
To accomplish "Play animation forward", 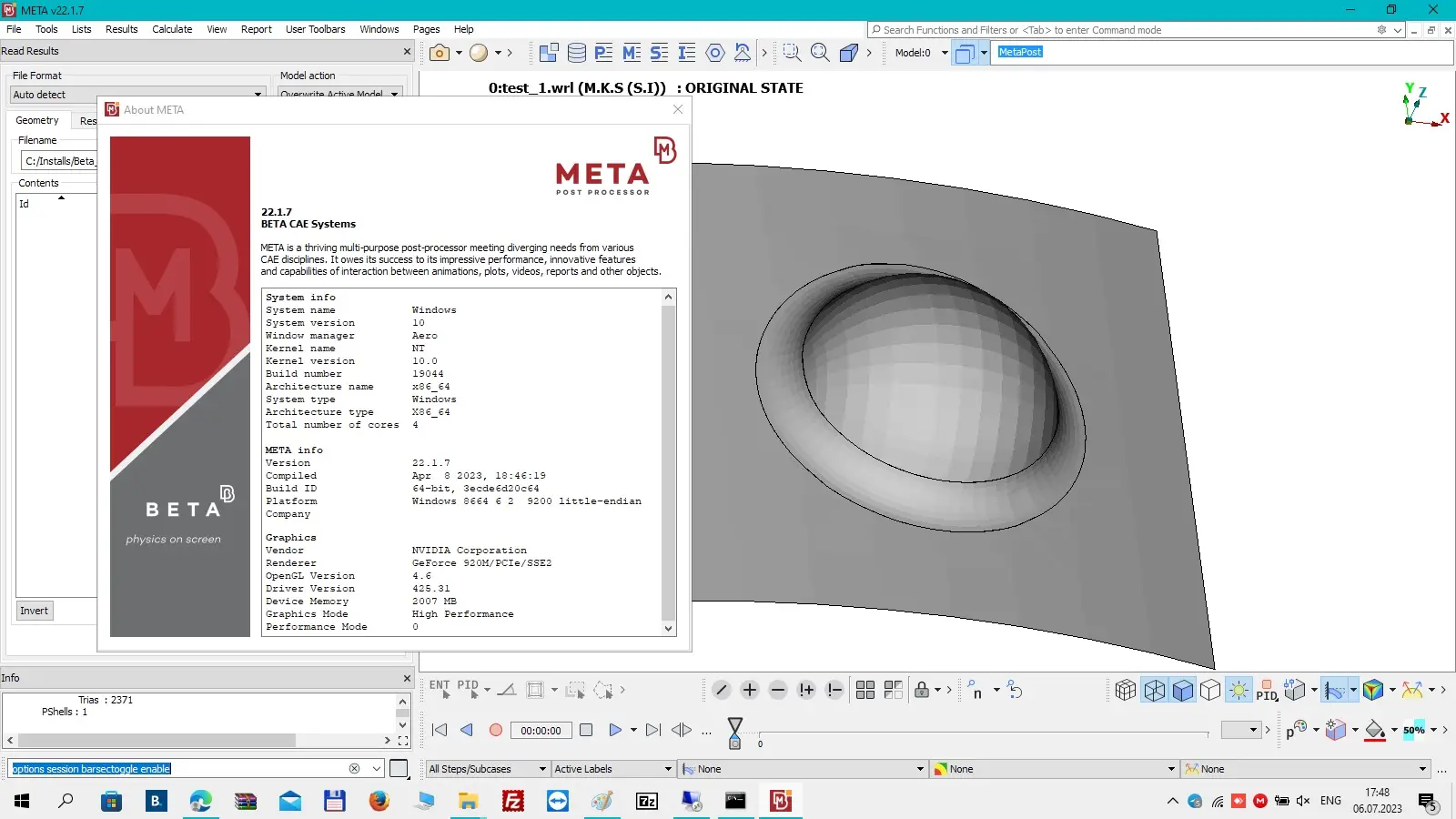I will (x=615, y=730).
